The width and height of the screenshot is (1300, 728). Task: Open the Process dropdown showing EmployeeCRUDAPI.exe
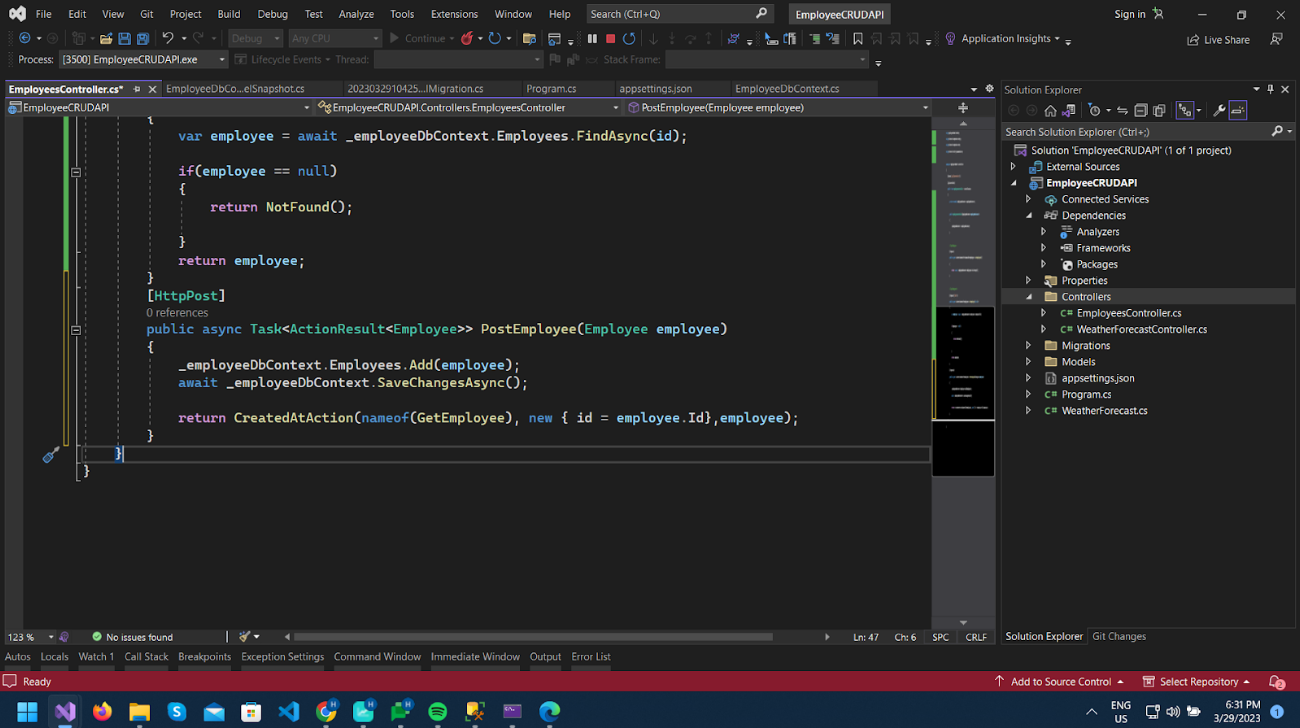[143, 60]
